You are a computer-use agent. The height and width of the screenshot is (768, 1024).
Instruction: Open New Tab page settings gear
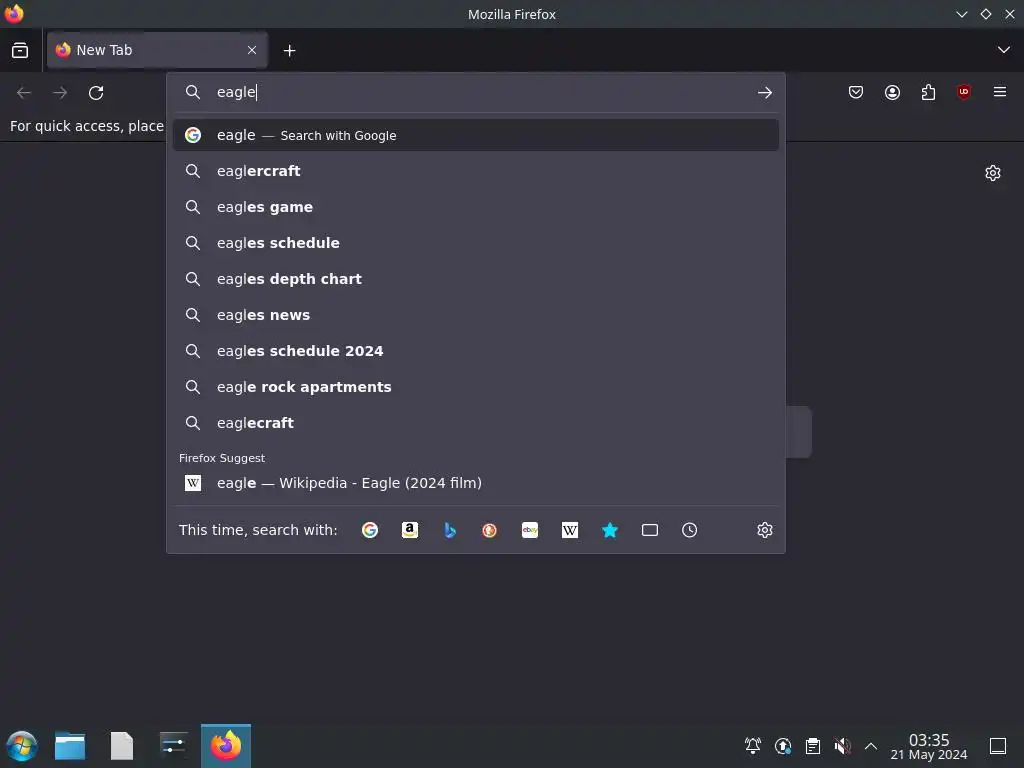(x=993, y=173)
